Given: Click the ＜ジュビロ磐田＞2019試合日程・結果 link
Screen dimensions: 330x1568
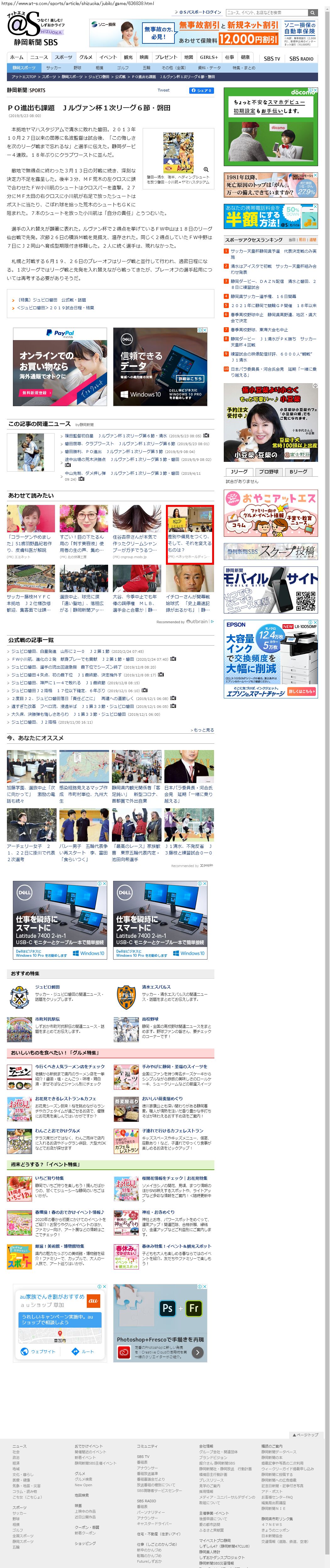Looking at the screenshot, I should click(55, 308).
